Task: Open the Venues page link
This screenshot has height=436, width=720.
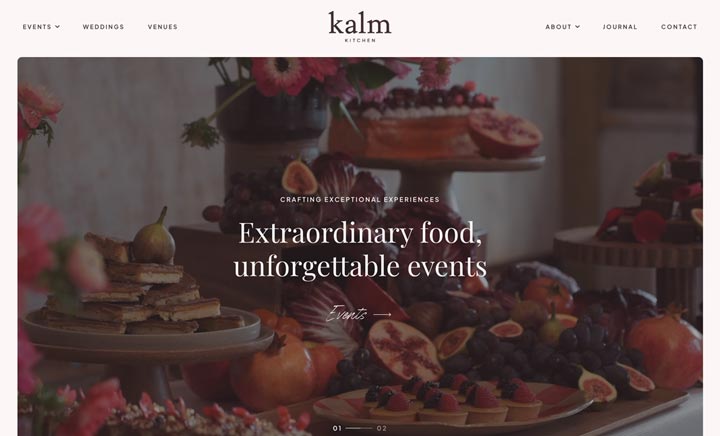Action: point(163,27)
